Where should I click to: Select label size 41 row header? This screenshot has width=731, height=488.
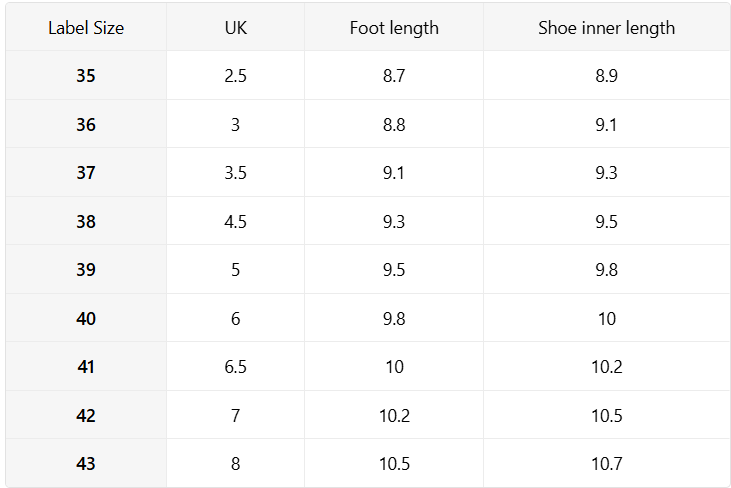86,367
